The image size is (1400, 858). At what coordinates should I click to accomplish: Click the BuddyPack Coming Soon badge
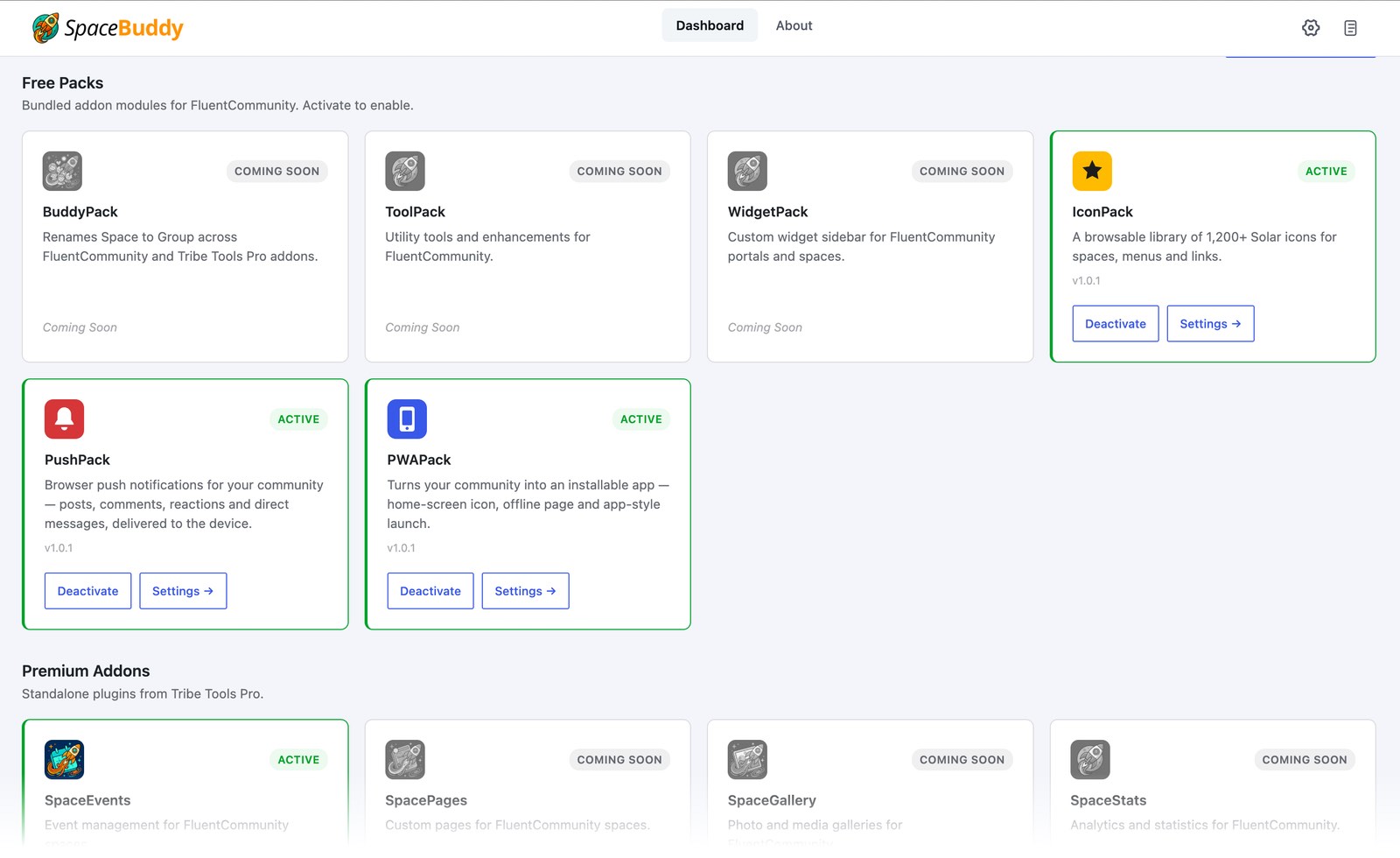tap(276, 172)
